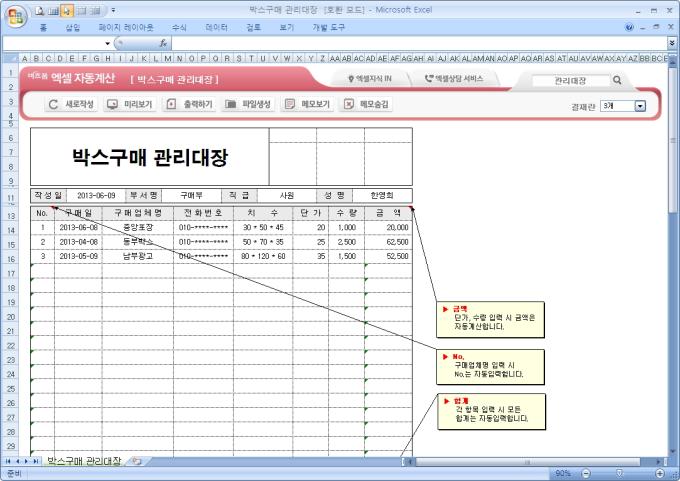The width and height of the screenshot is (680, 481).
Task: Select the supplier cell 남부창고
Action: coord(138,256)
